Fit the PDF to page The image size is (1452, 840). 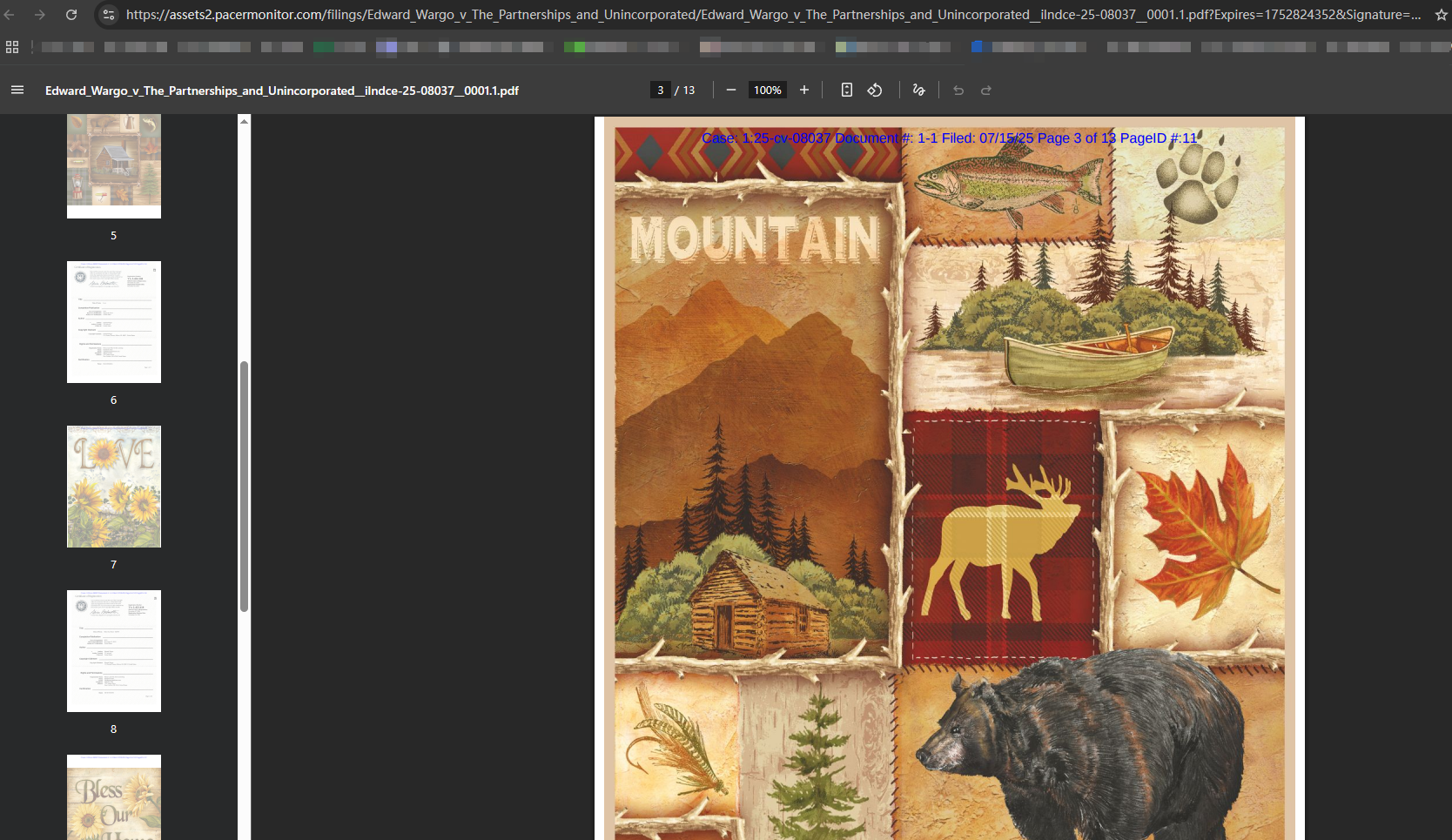(x=846, y=90)
